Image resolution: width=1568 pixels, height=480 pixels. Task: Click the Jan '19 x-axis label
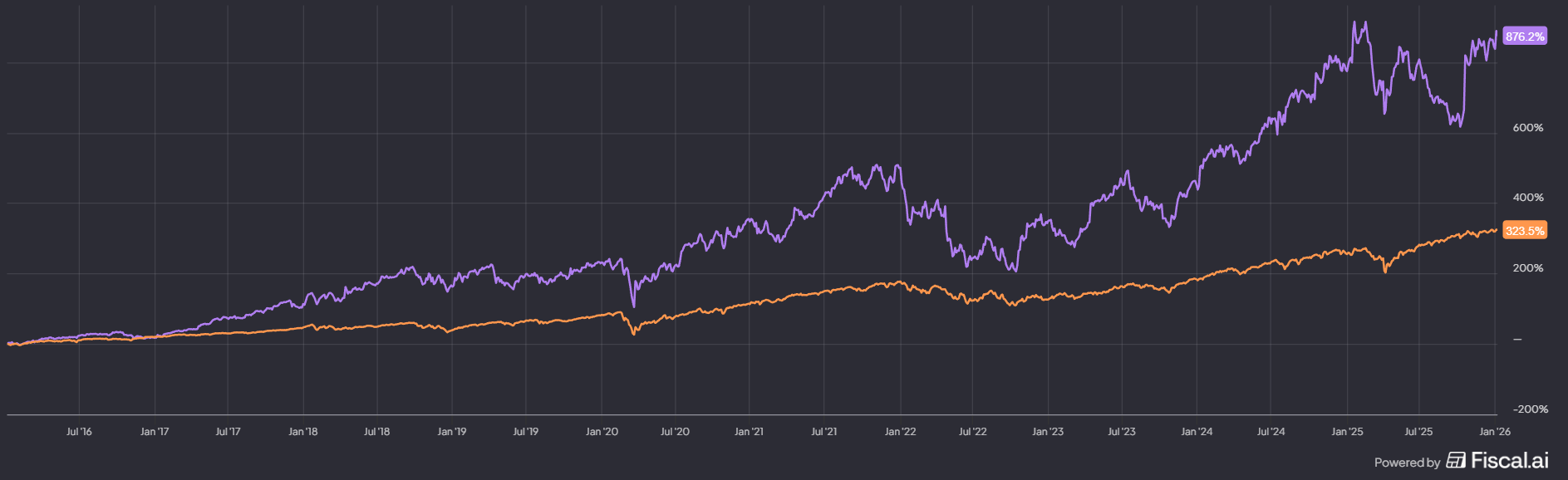451,432
